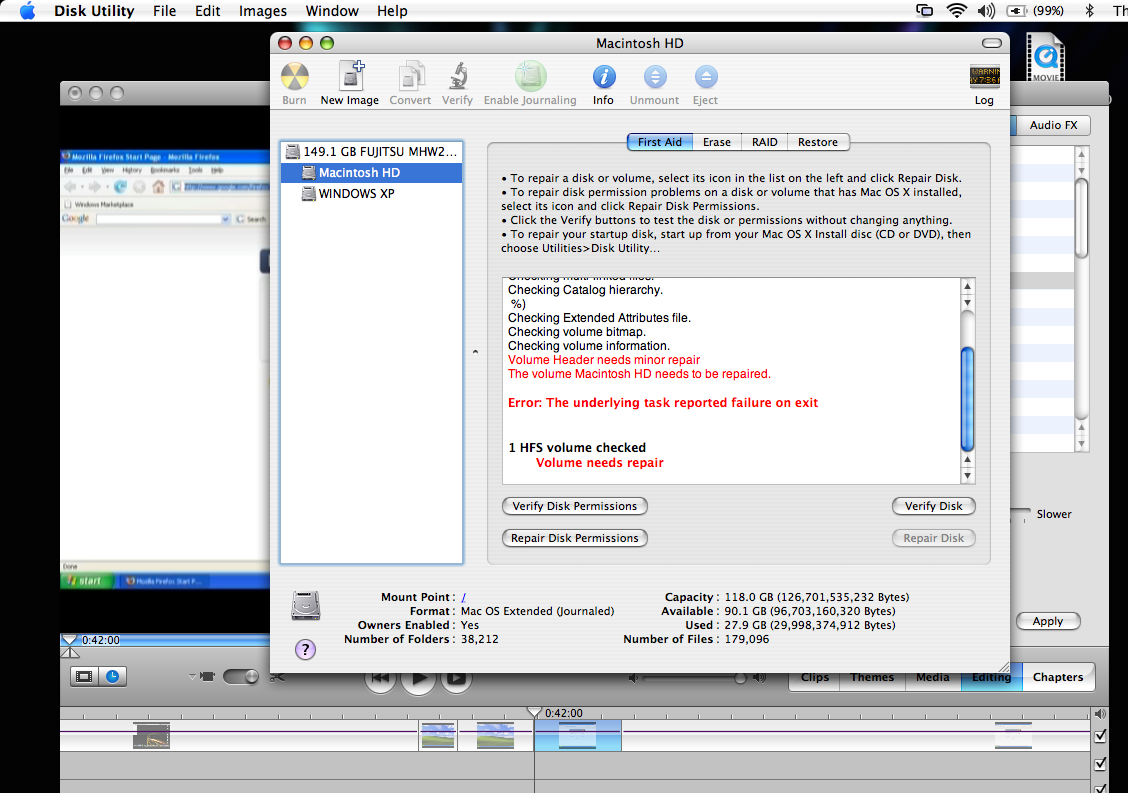Switch to the Erase tab
The image size is (1128, 793).
(717, 142)
